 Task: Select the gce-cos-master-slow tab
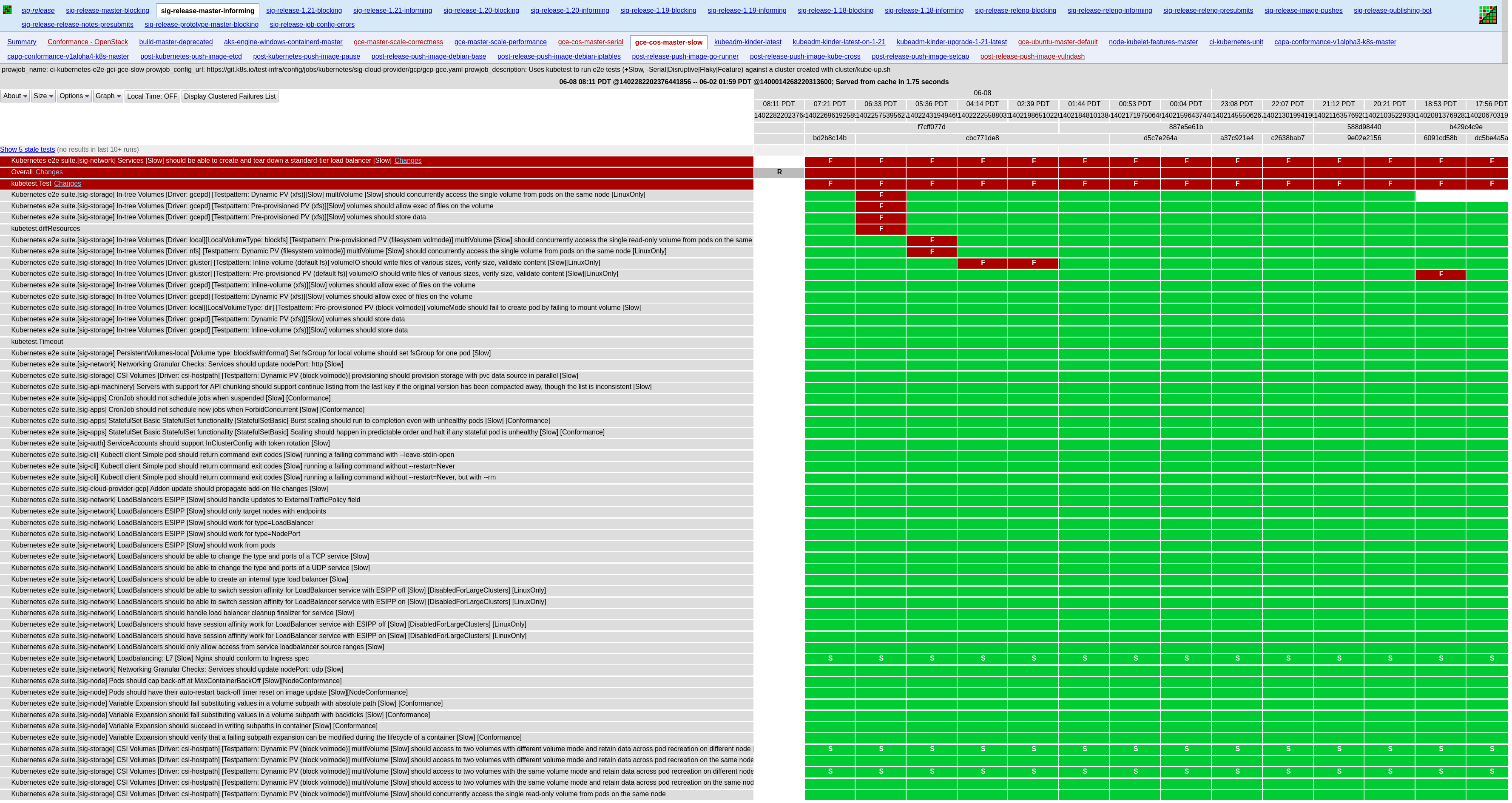668,42
